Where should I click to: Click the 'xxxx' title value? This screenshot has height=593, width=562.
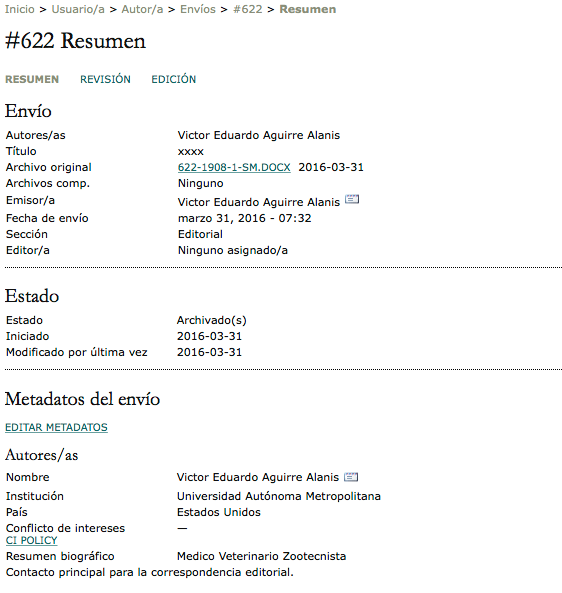pos(191,152)
